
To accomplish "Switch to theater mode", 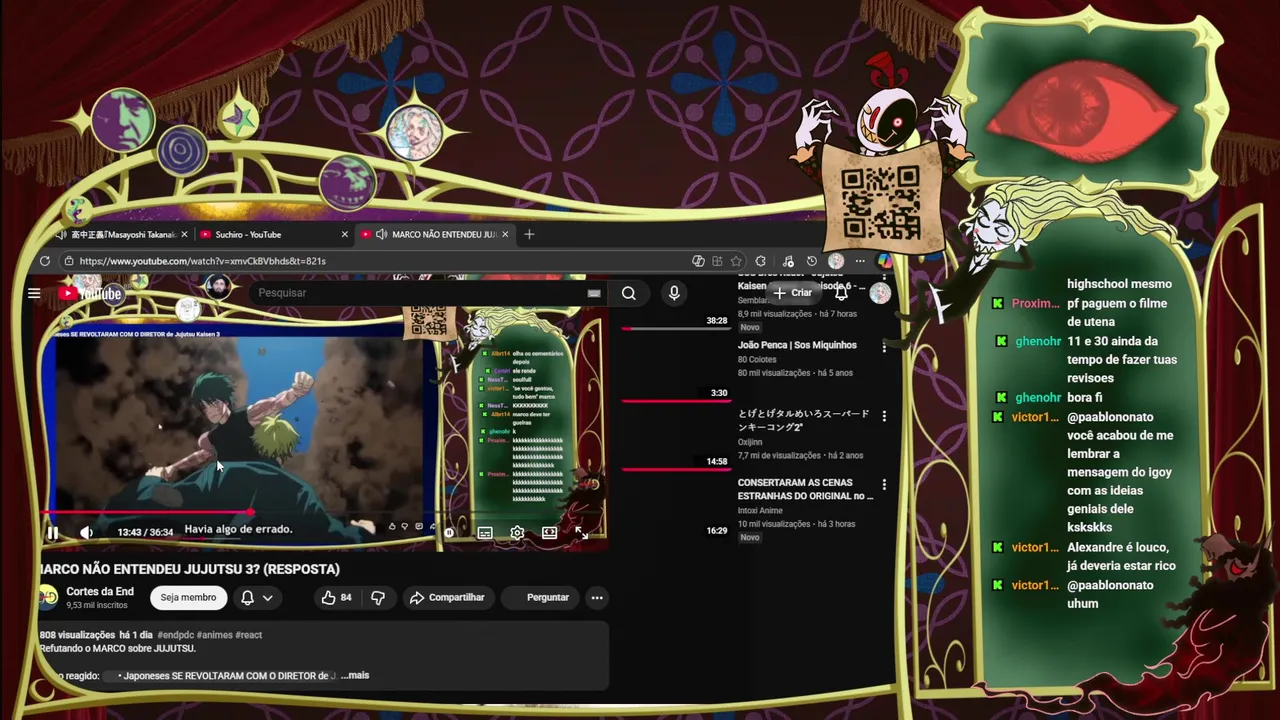I will 549,533.
